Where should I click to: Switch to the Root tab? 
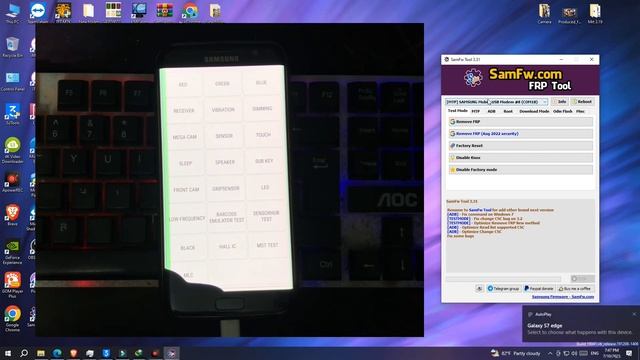click(x=508, y=111)
